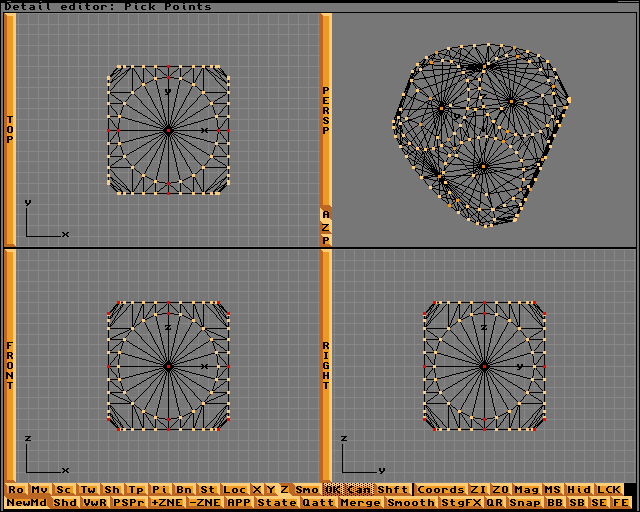Cancel operation with the Can button

[x=360, y=489]
